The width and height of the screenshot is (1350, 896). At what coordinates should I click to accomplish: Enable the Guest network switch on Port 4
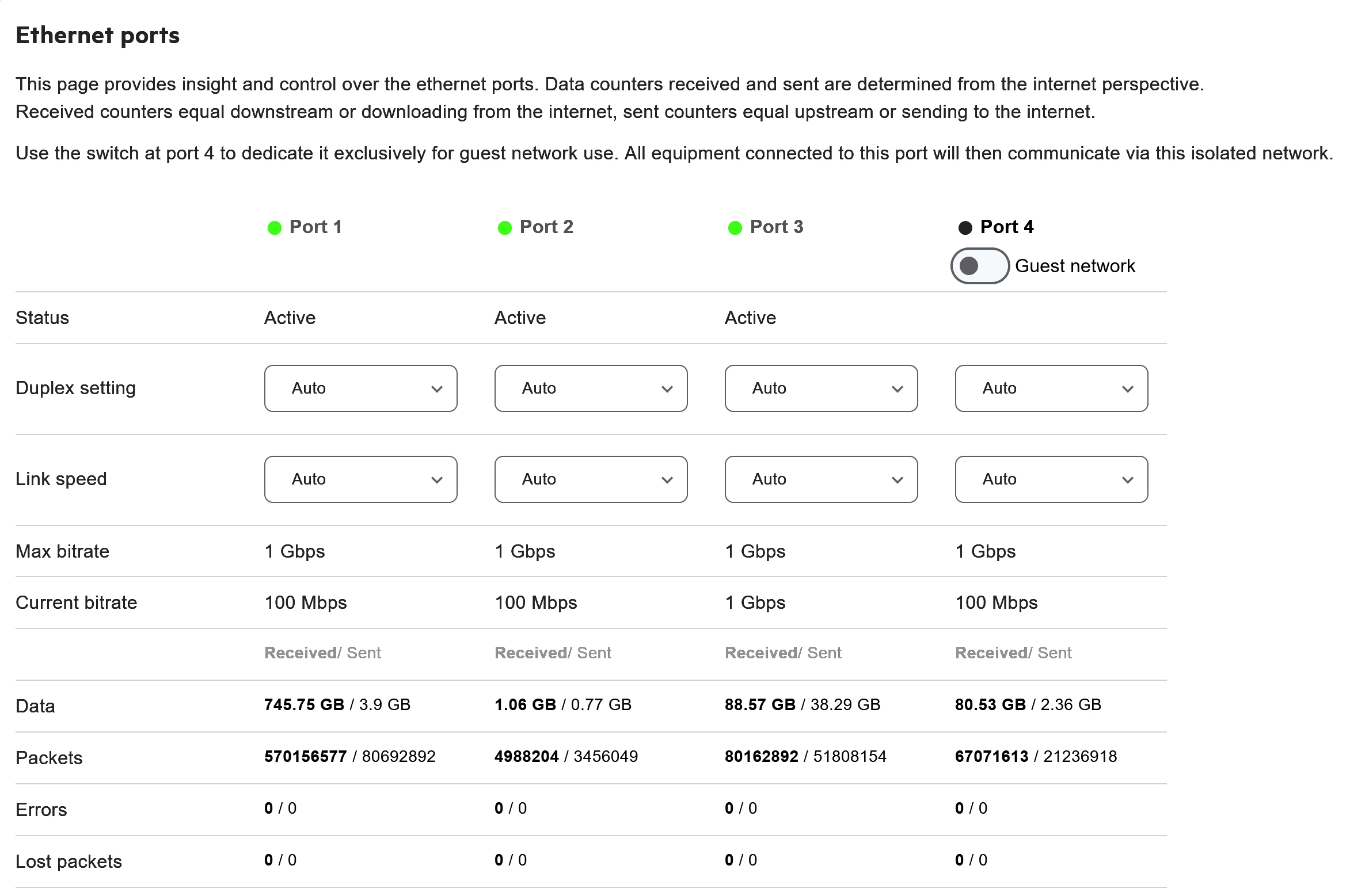point(980,266)
